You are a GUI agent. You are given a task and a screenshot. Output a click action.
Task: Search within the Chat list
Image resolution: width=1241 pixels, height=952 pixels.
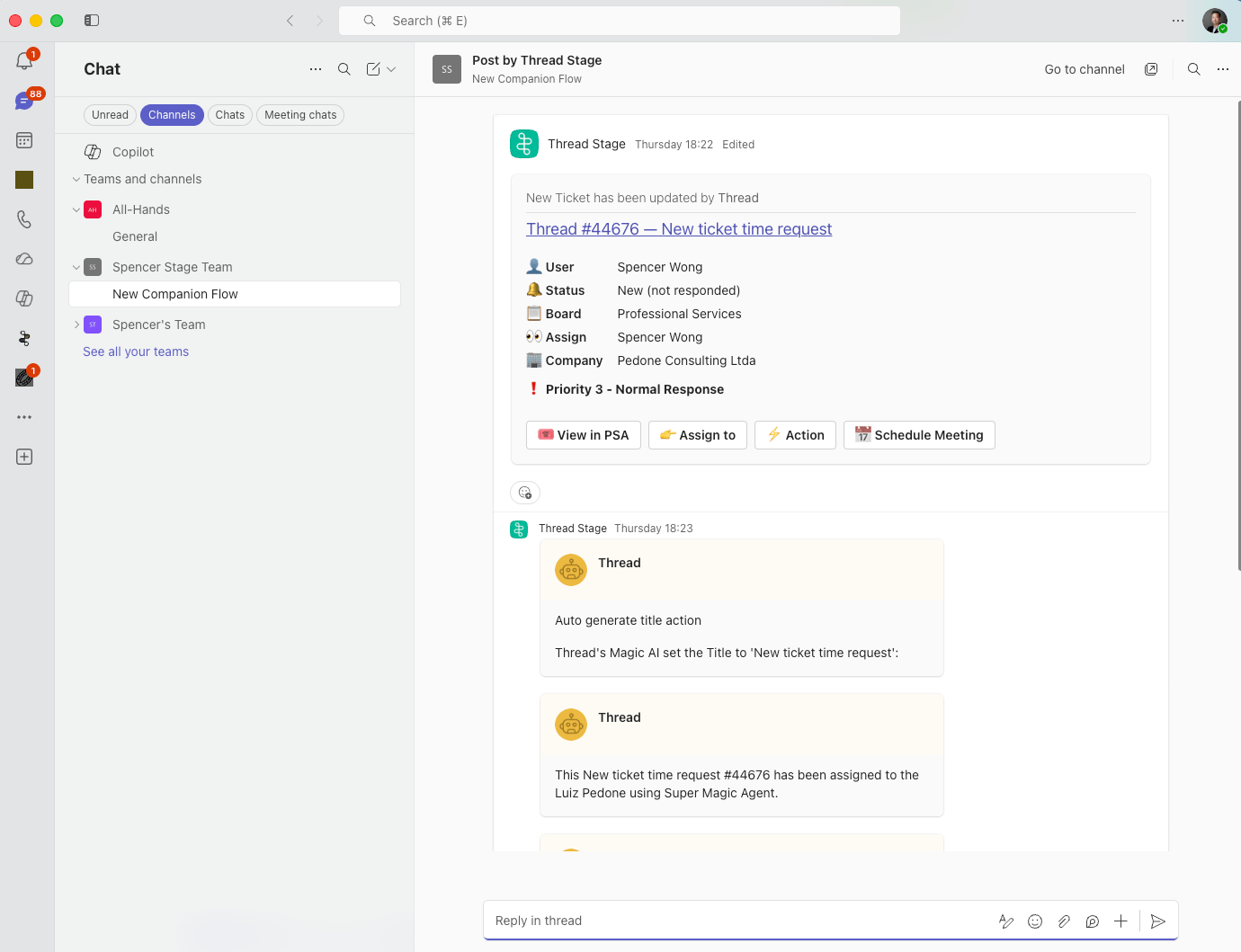(344, 69)
